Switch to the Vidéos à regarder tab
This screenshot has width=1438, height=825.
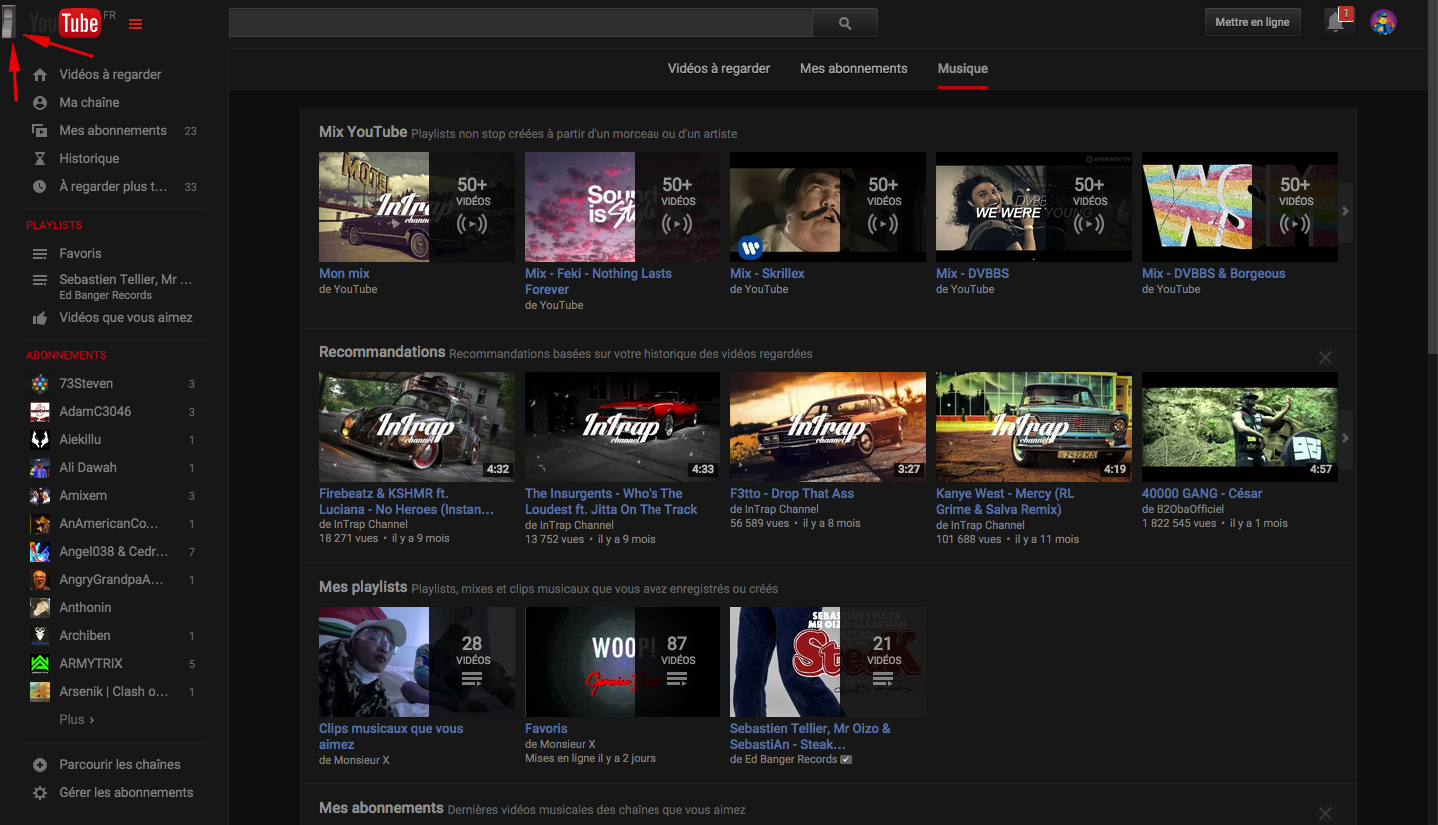click(x=719, y=69)
